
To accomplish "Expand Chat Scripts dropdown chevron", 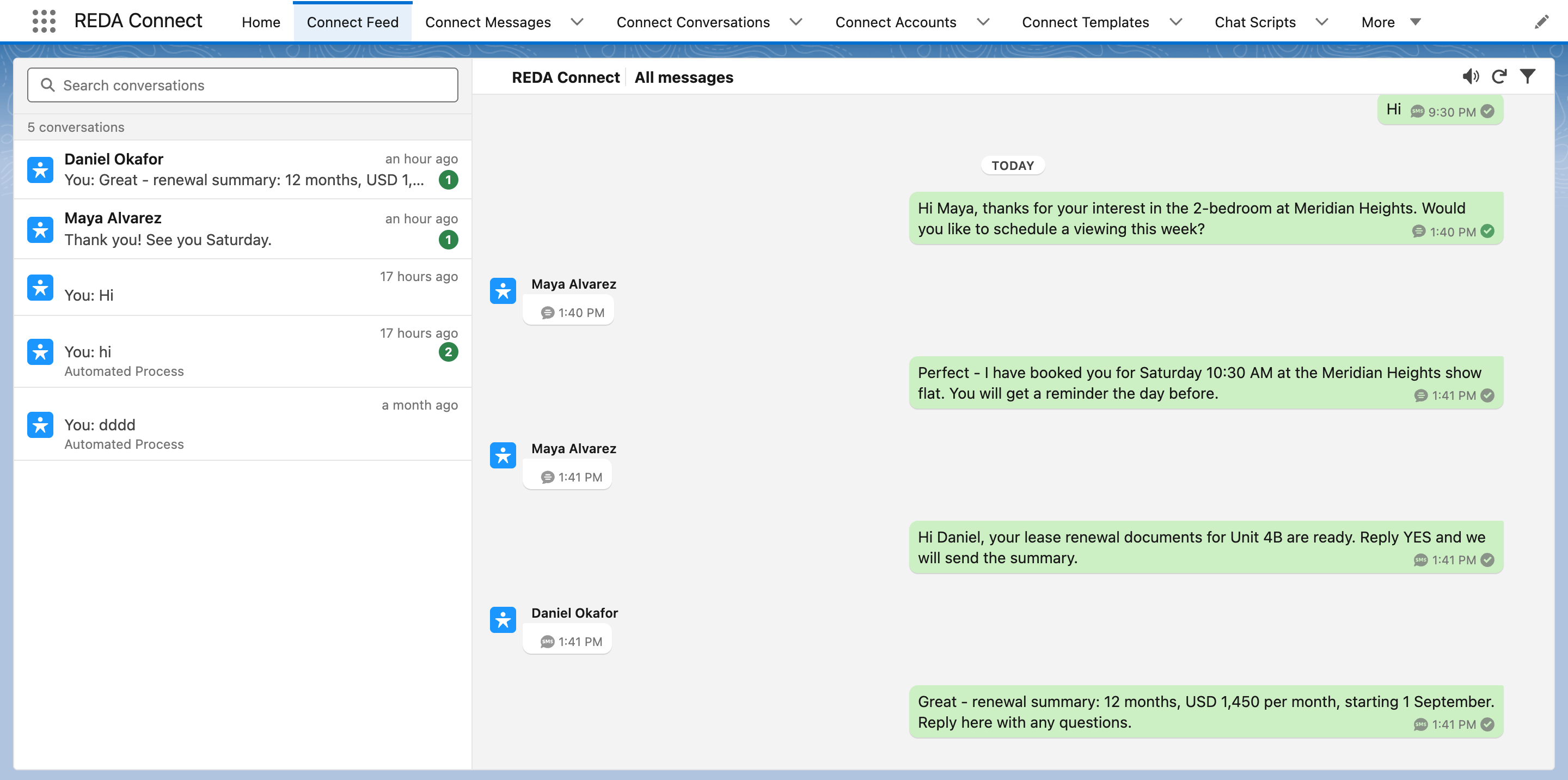I will (x=1322, y=22).
